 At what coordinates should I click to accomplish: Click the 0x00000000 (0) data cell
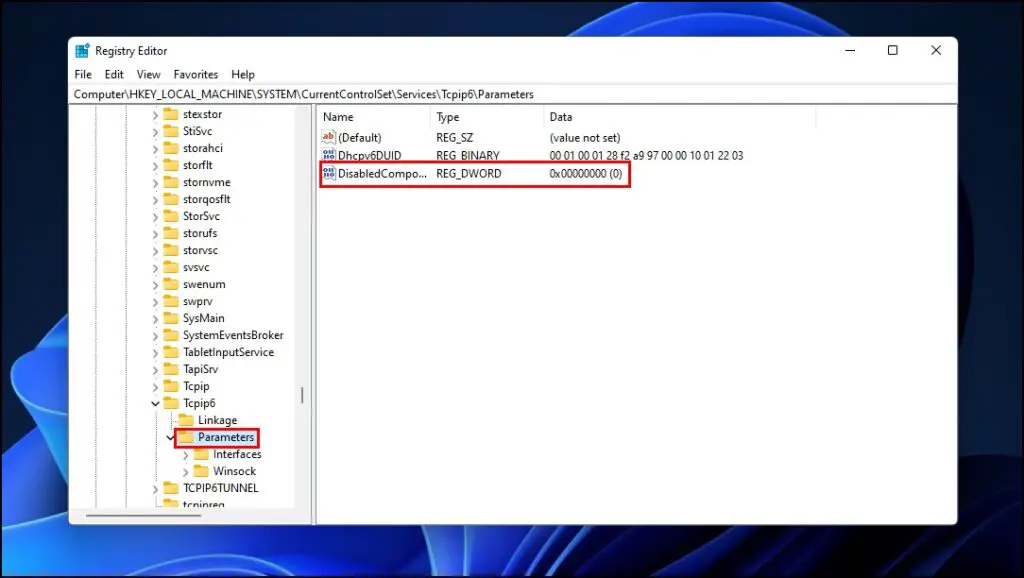(x=586, y=173)
